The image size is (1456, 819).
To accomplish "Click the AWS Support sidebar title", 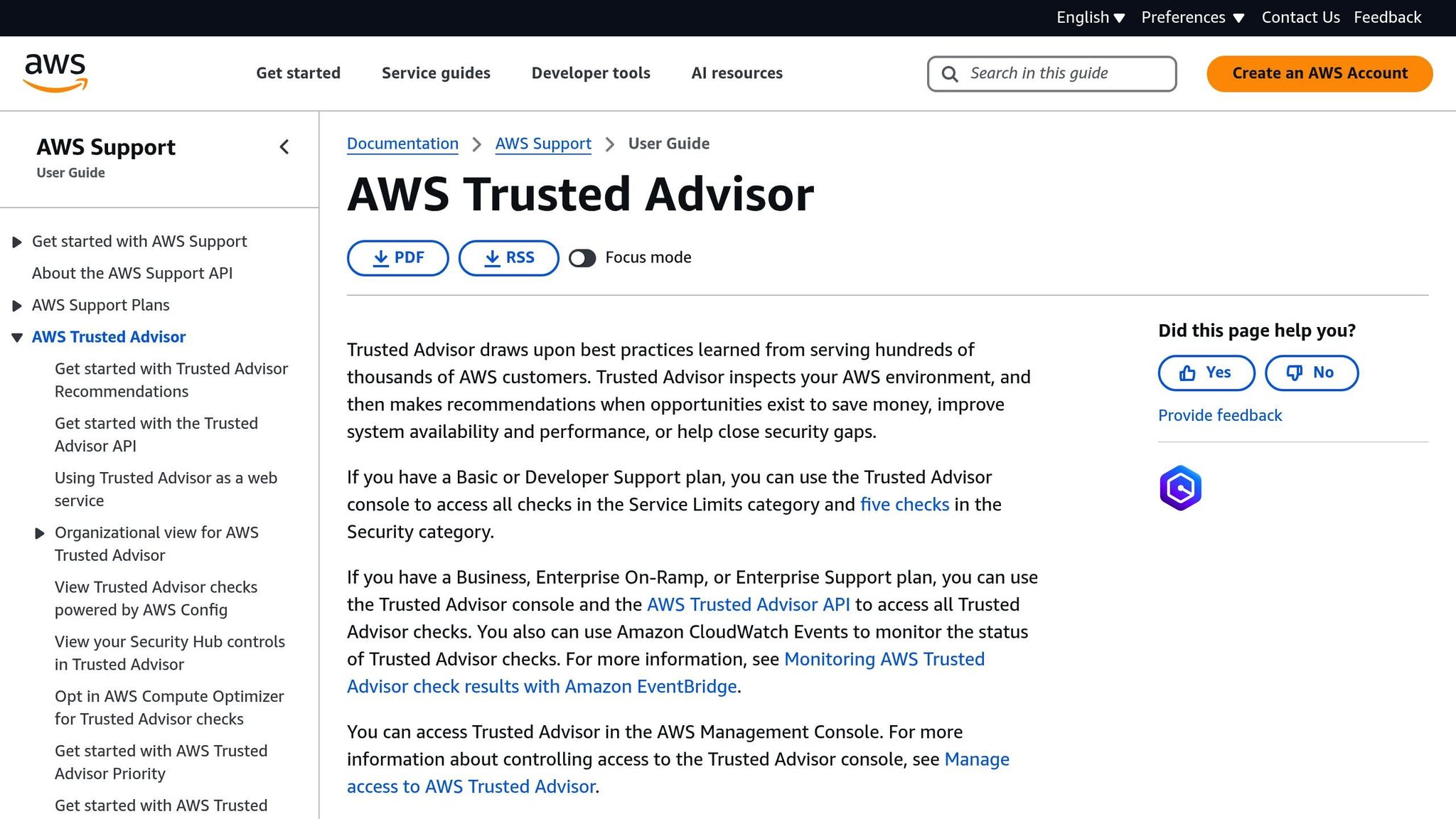I will click(x=106, y=147).
